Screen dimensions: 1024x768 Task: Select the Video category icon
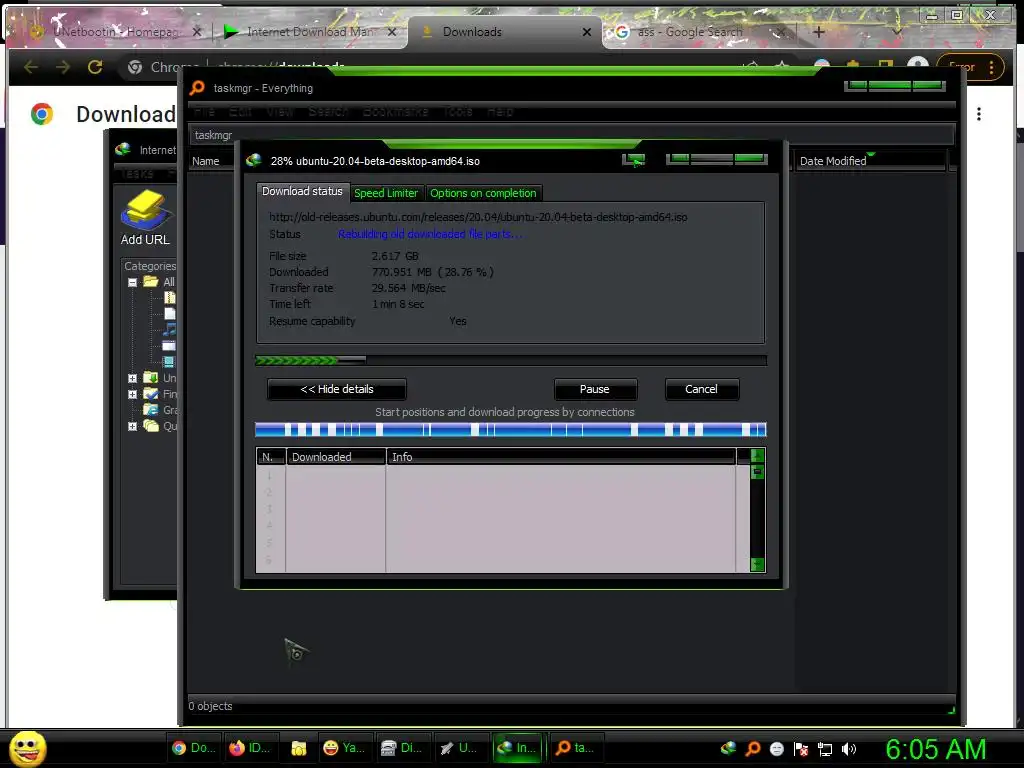(170, 361)
